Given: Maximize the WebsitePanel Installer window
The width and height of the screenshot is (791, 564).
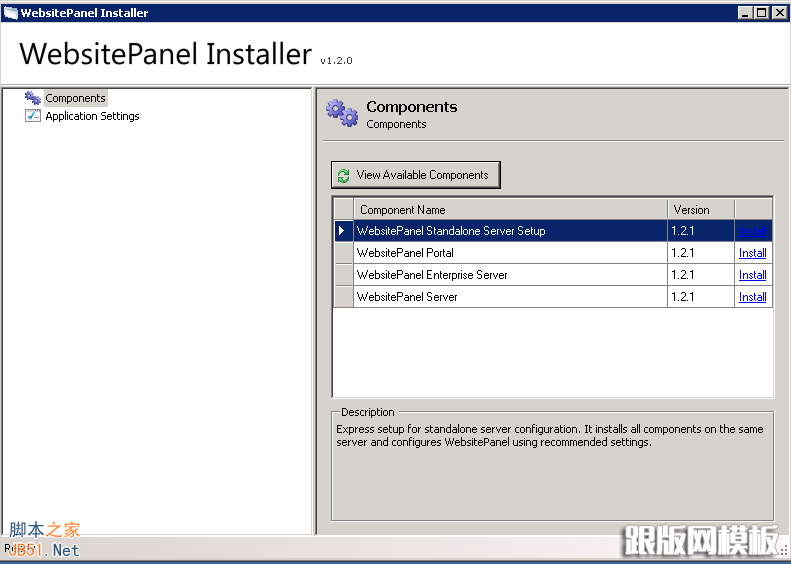Looking at the screenshot, I should 762,13.
